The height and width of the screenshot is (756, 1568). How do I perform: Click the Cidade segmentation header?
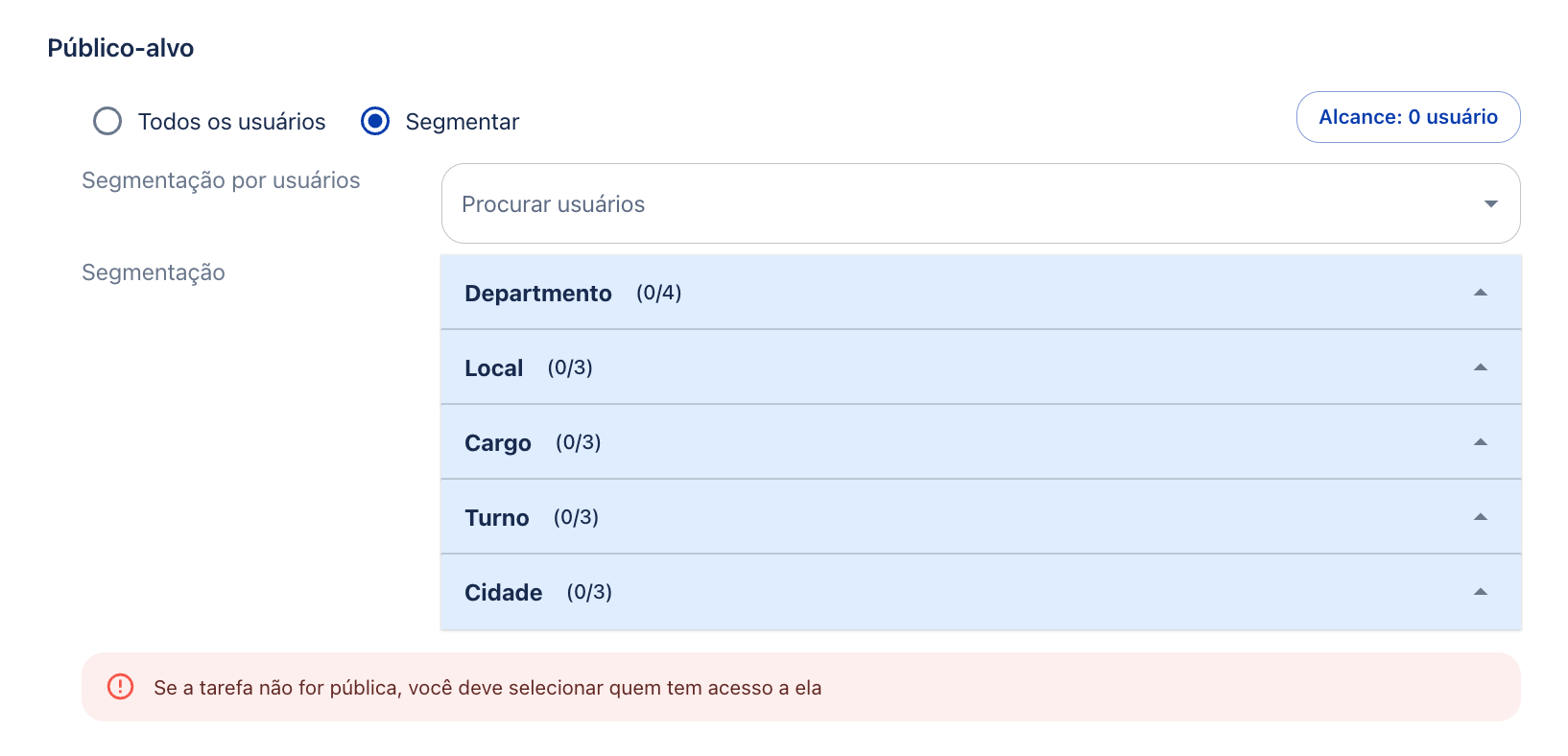tap(981, 592)
